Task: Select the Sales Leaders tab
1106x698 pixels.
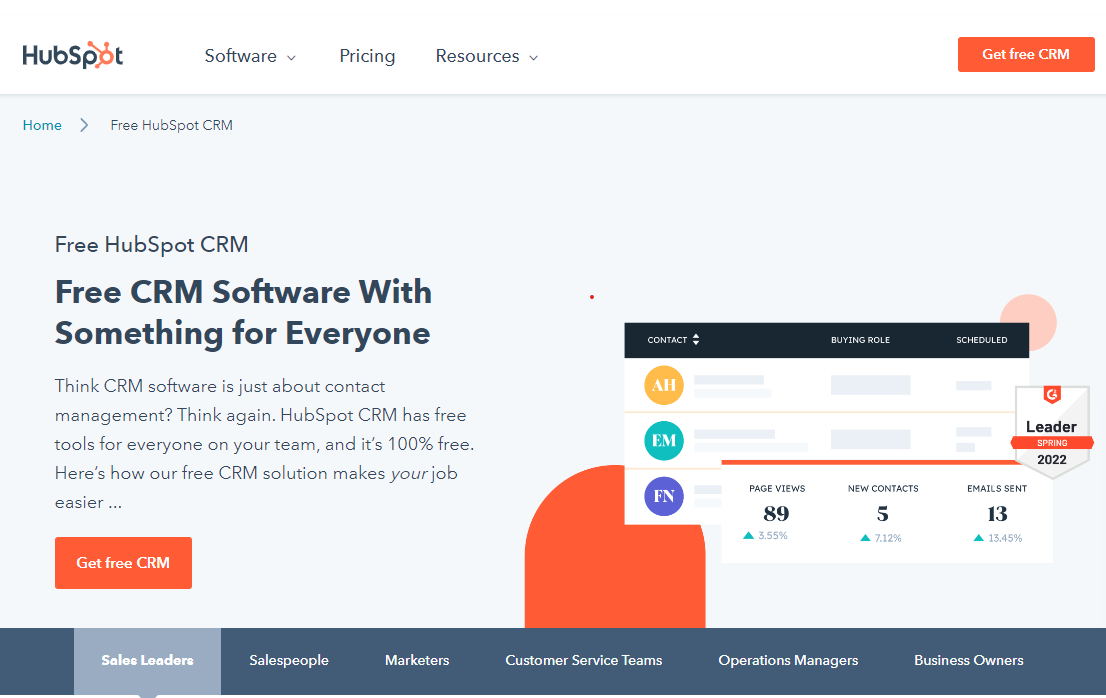Action: pyautogui.click(x=147, y=661)
